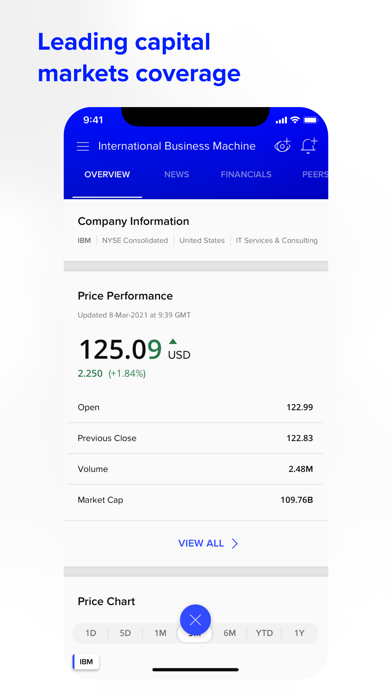The image size is (392, 696).
Task: Switch to the NEWS tab
Action: point(177,174)
